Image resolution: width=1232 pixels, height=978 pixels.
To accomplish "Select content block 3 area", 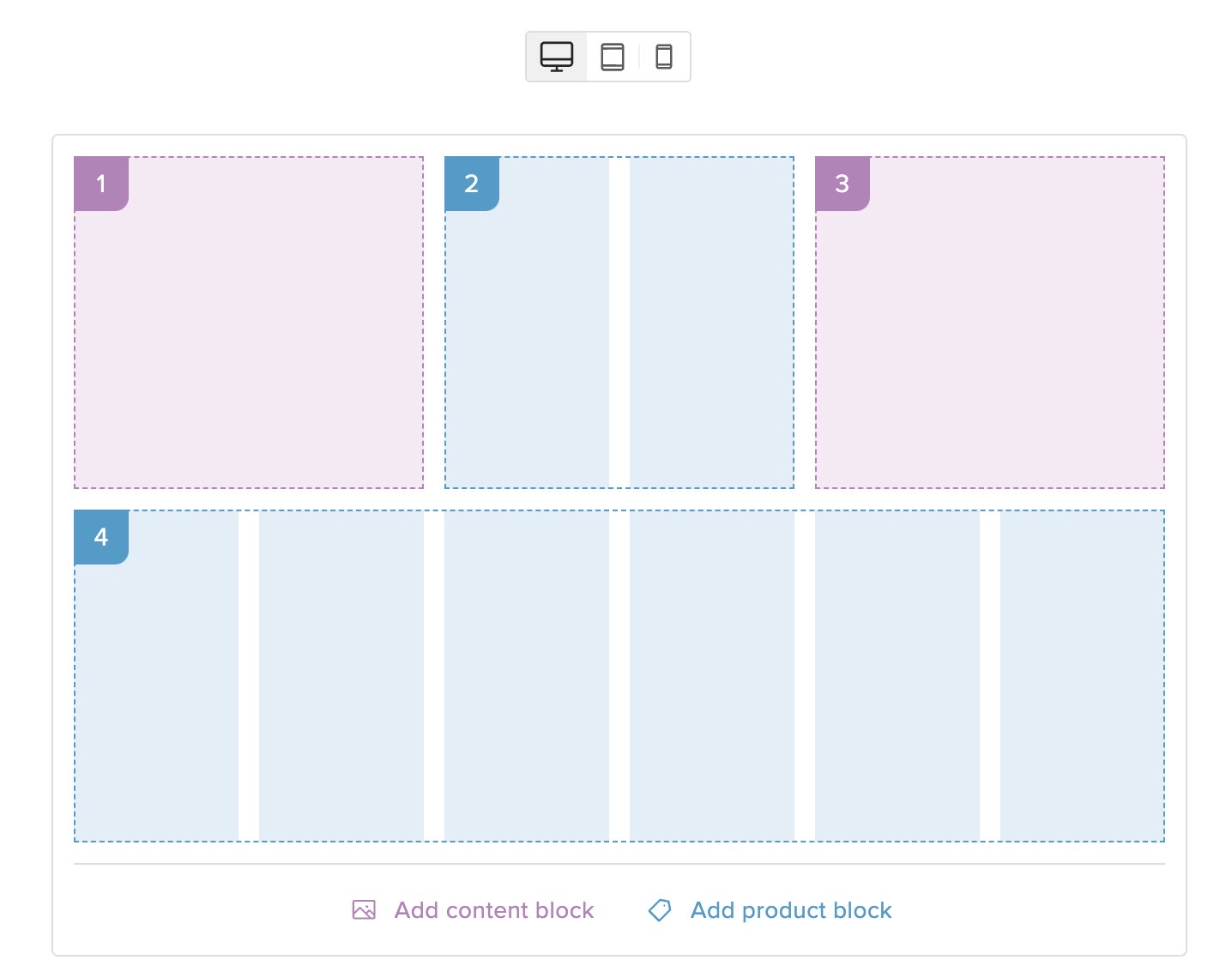I will [x=990, y=343].
